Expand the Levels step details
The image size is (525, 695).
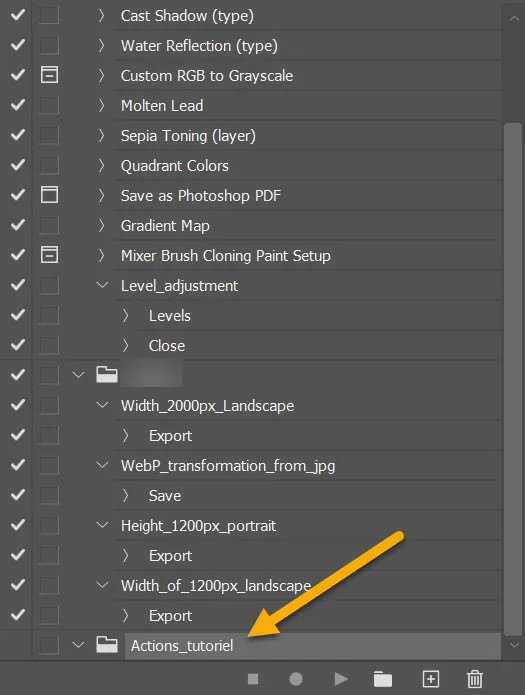[x=126, y=315]
